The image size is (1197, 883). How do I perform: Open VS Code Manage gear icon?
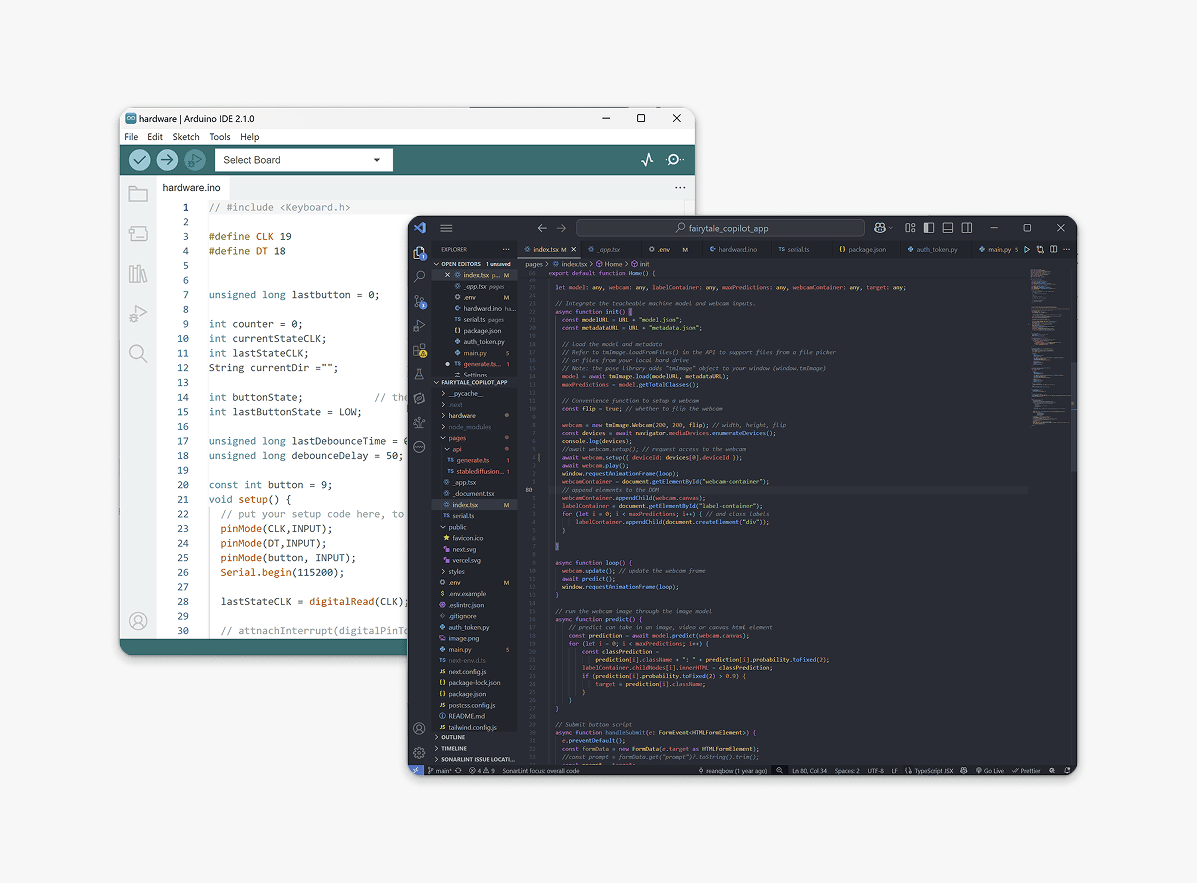click(x=419, y=752)
